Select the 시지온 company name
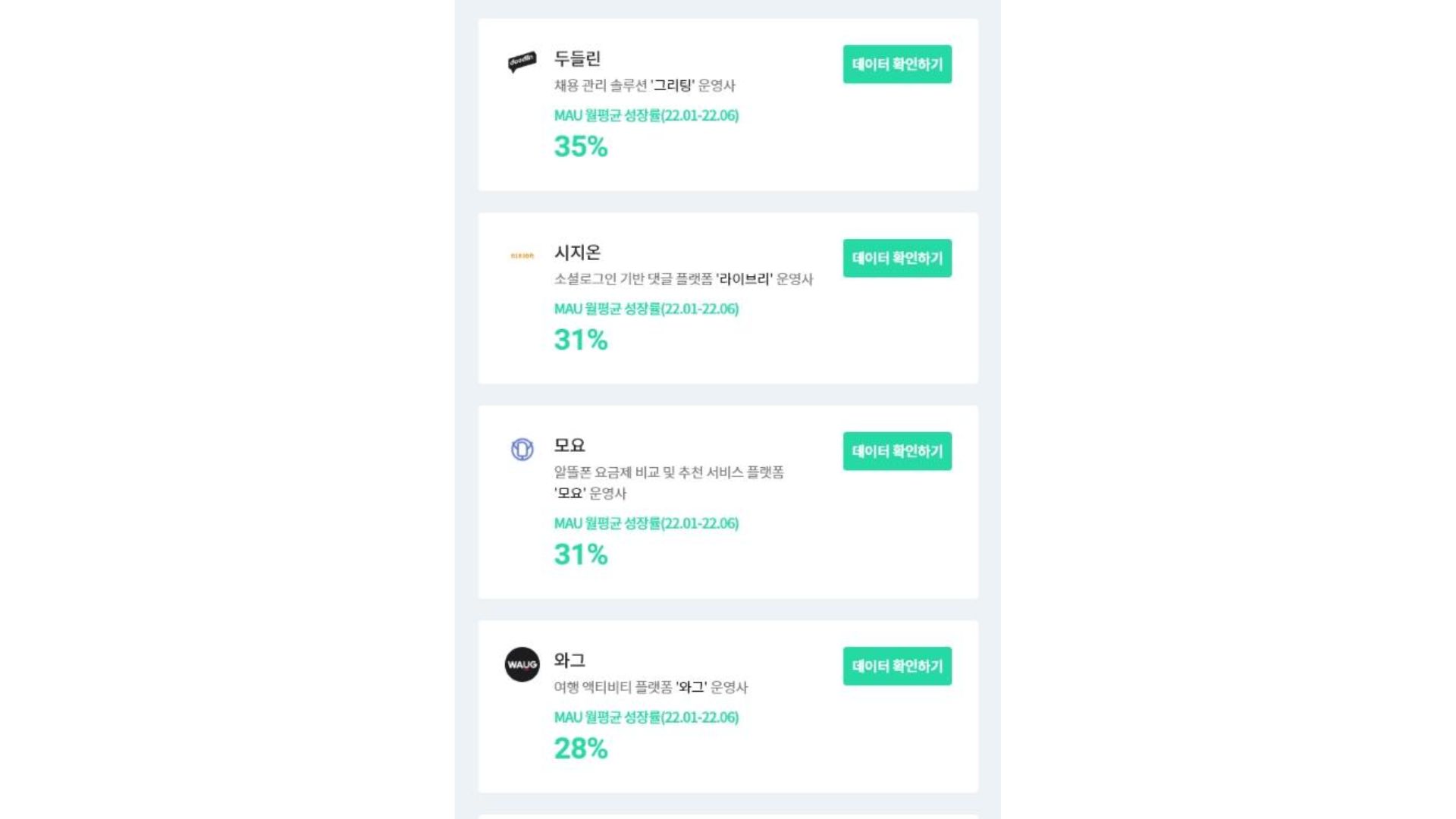The height and width of the screenshot is (819, 1456). 577,252
